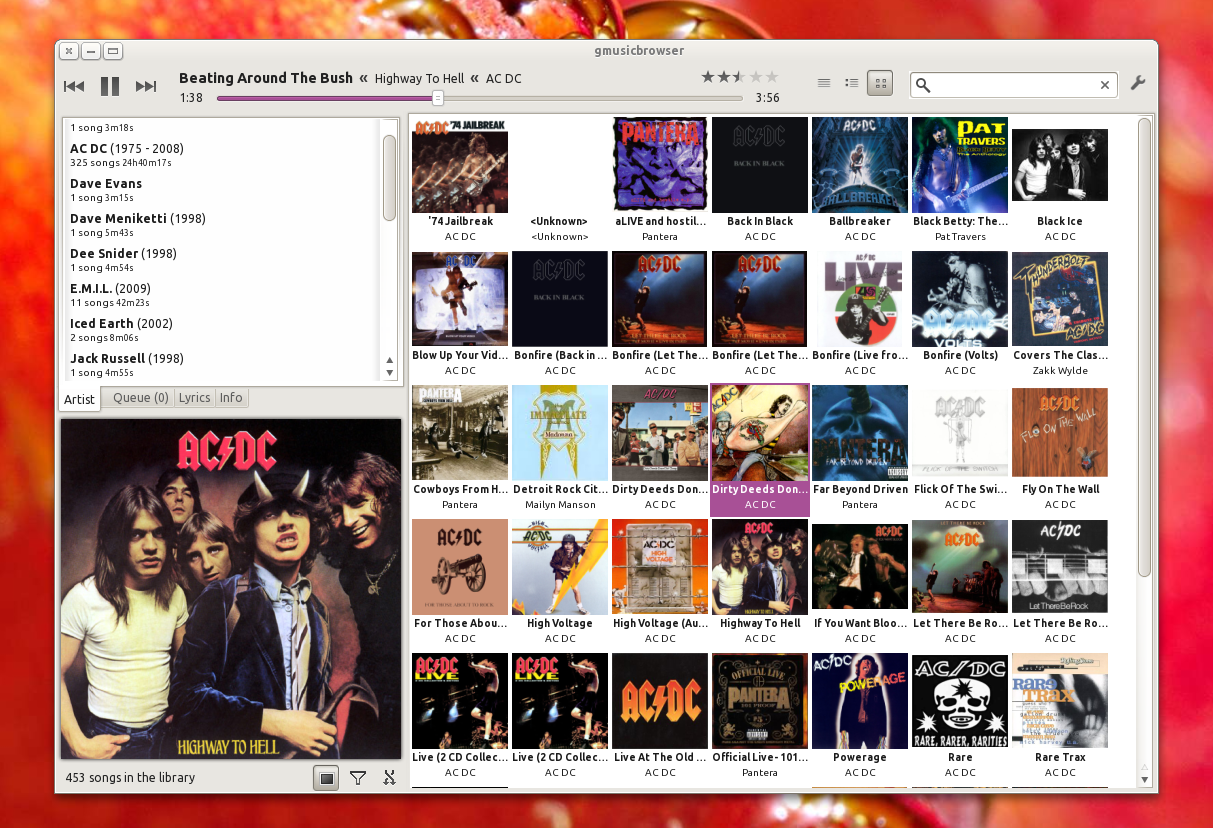Viewport: 1213px width, 828px height.
Task: Select the Rare Trax album
Action: (x=1060, y=716)
